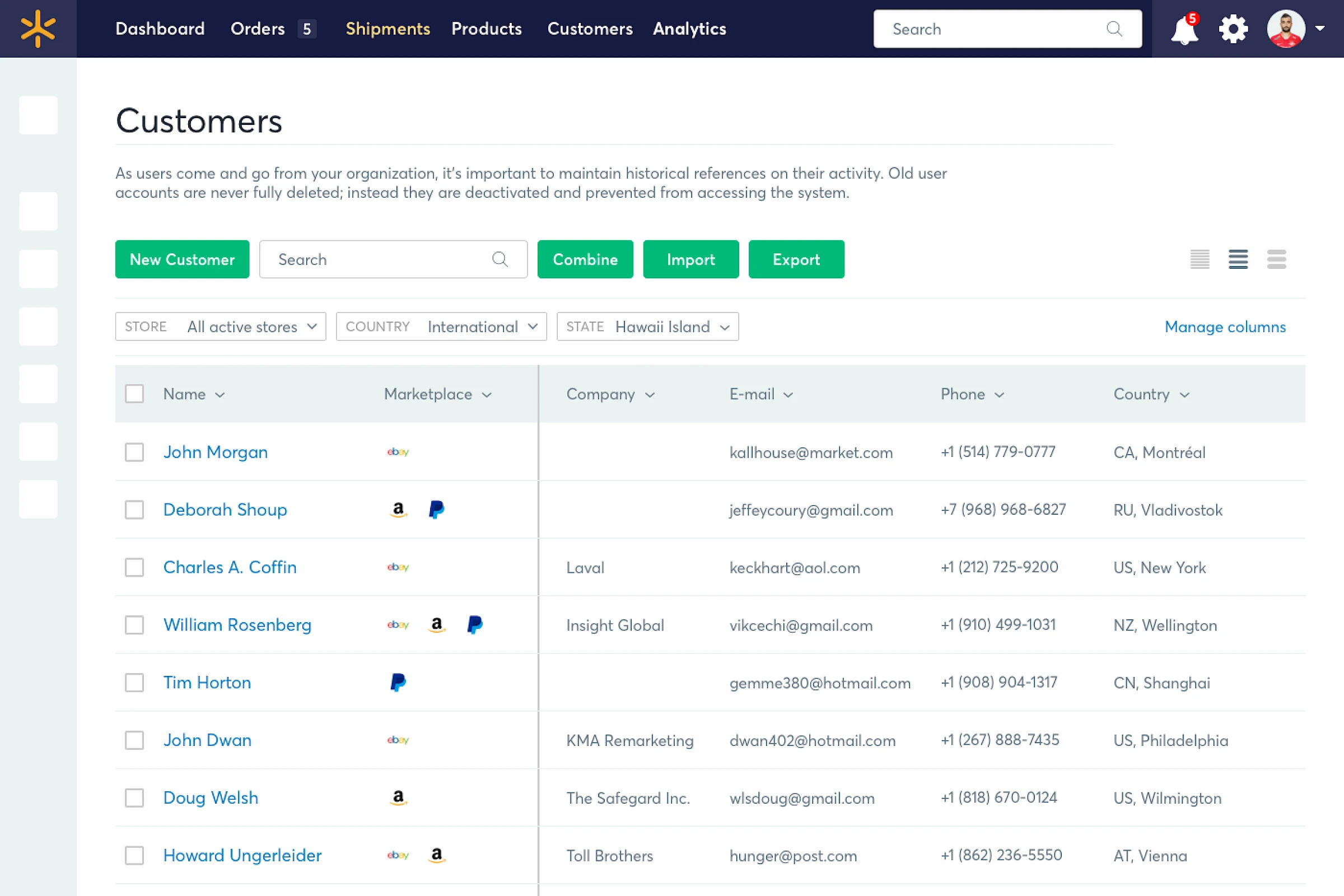1344x896 pixels.
Task: Check the William Rosenberg row checkbox
Action: click(x=134, y=624)
